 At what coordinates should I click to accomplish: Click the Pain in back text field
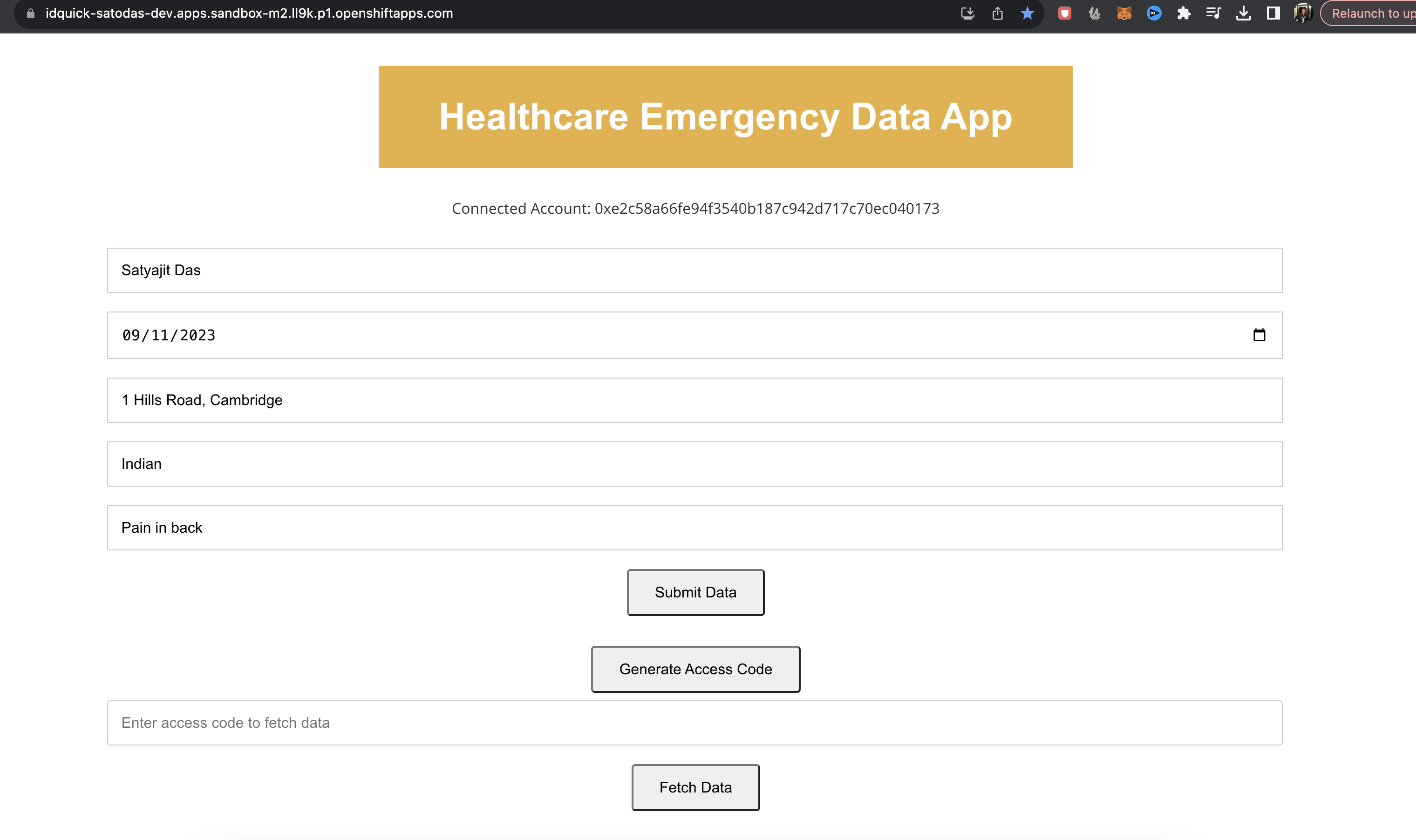[x=694, y=528]
